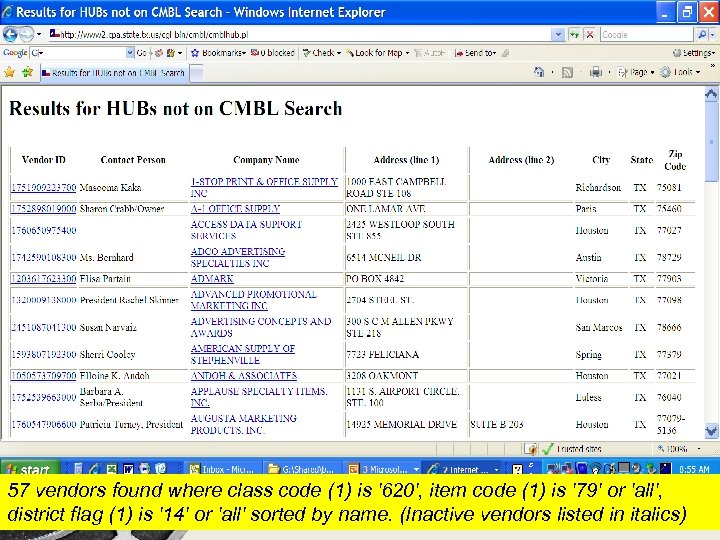Click the Print icon in command bar
Viewport: 720px width, 540px height.
(596, 72)
